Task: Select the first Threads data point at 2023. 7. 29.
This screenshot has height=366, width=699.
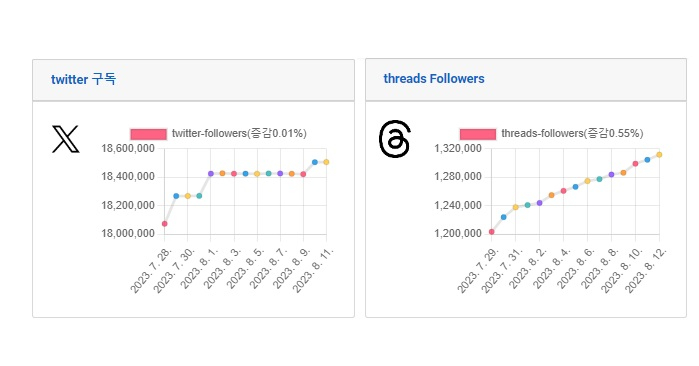Action: (492, 232)
